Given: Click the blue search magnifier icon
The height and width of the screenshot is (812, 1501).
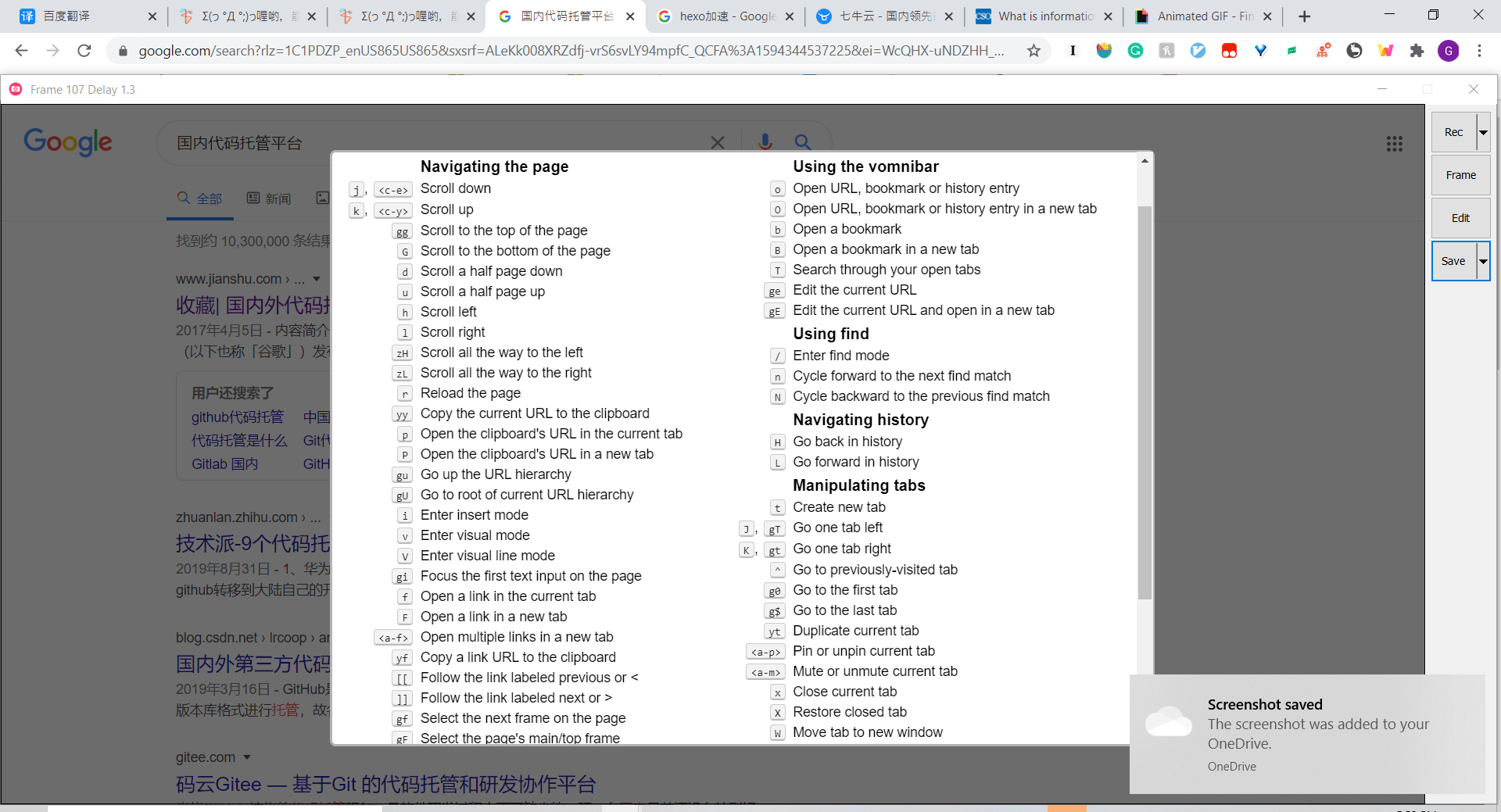Looking at the screenshot, I should pos(802,142).
